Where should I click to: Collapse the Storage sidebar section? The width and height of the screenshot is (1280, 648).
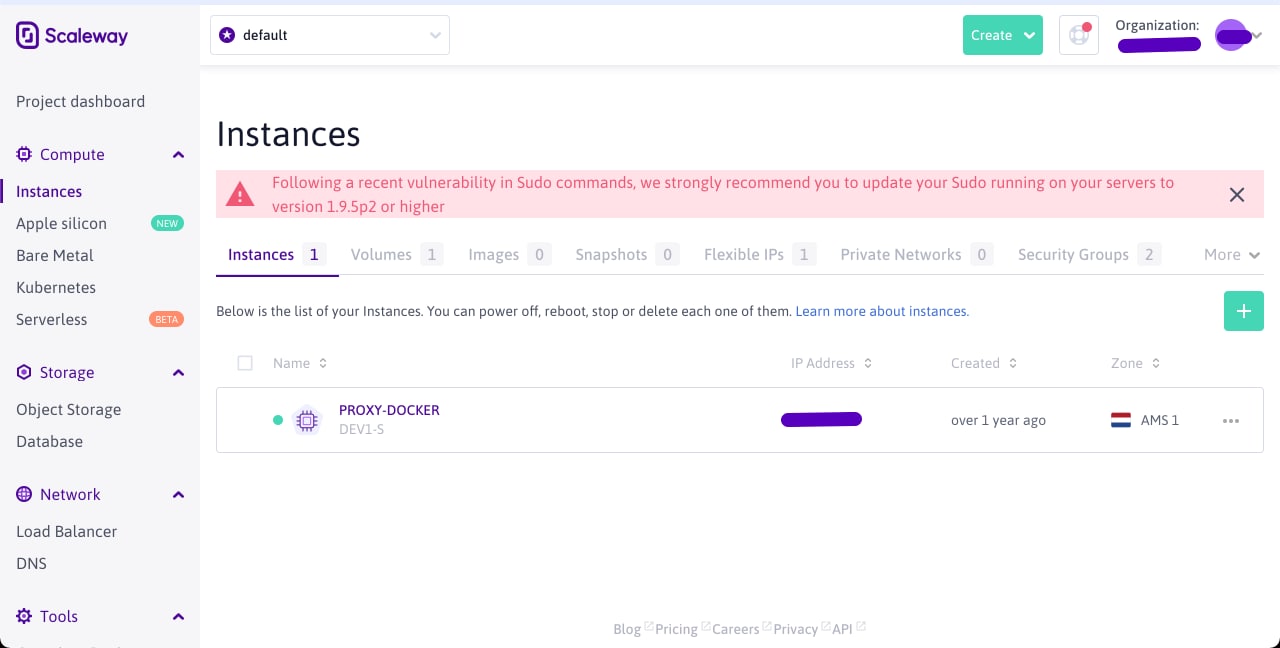click(178, 373)
